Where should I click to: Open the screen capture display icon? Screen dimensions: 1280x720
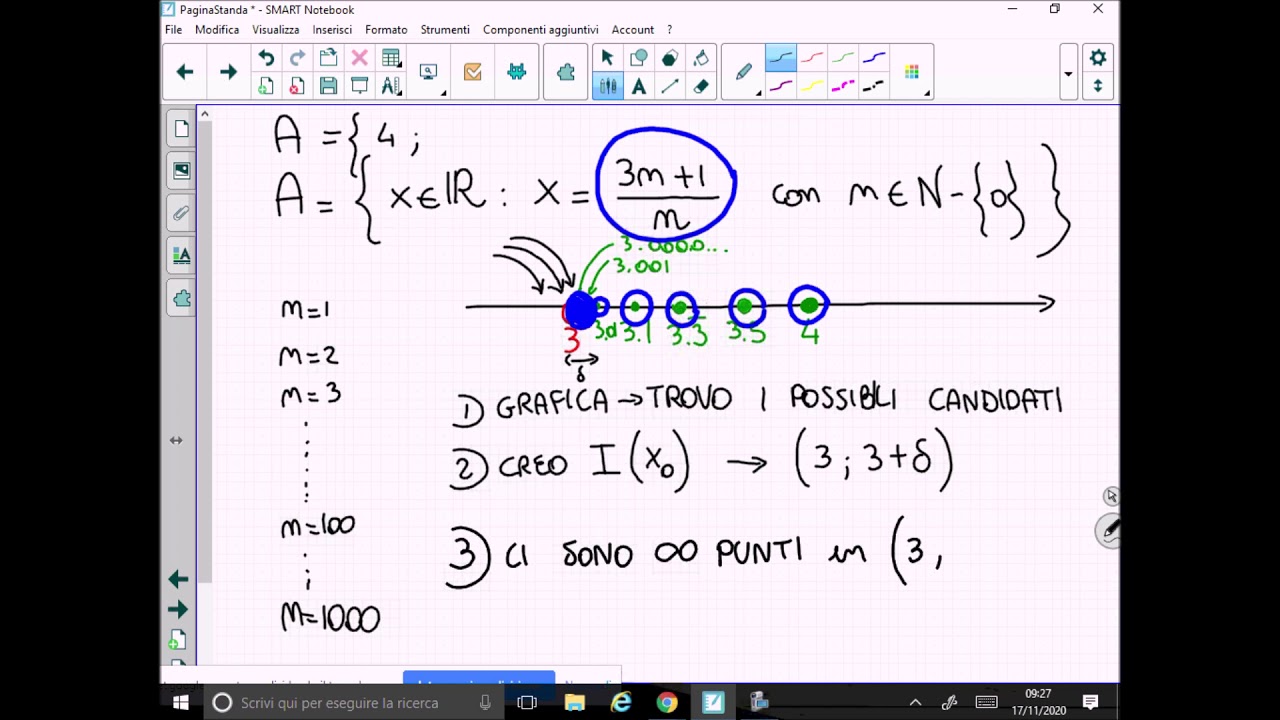pos(428,72)
